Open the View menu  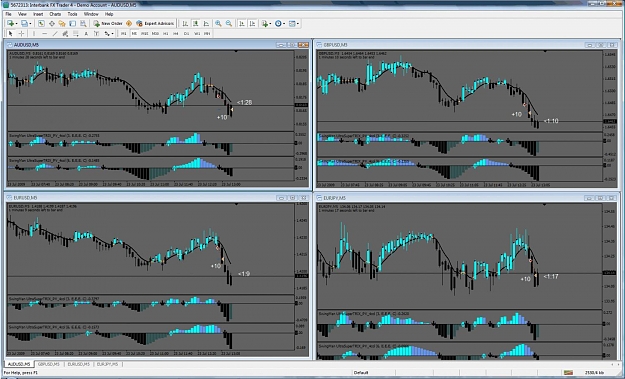tap(22, 14)
